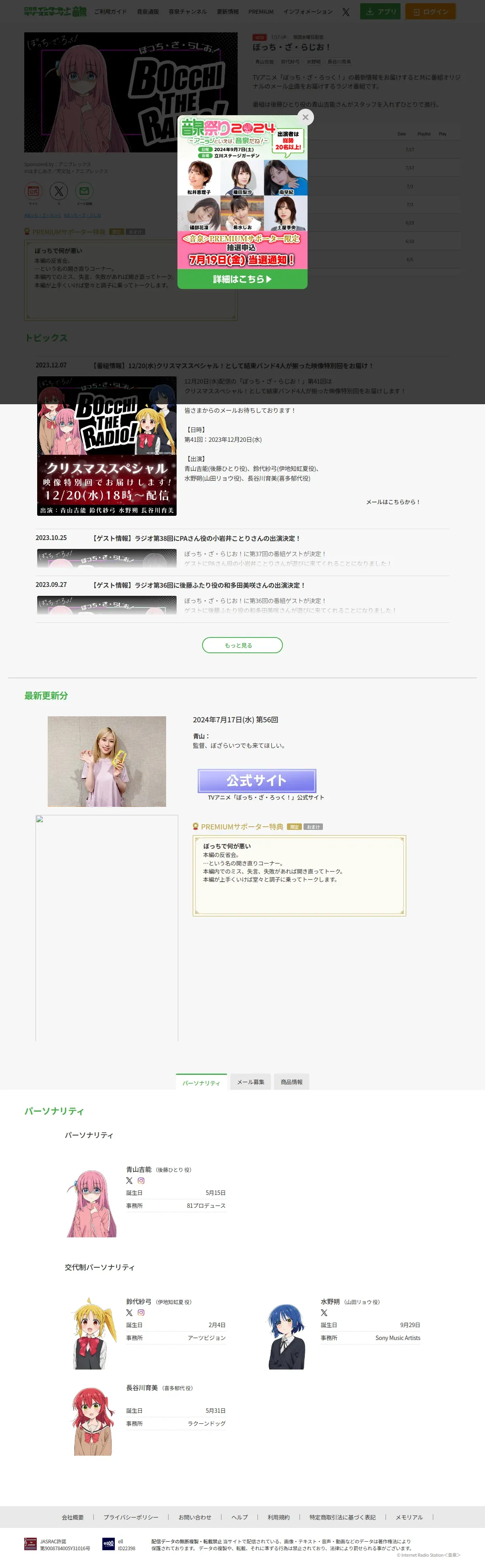The height and width of the screenshot is (1568, 485).
Task: Click the ell ID22398 badge icon
Action: pyautogui.click(x=108, y=1544)
